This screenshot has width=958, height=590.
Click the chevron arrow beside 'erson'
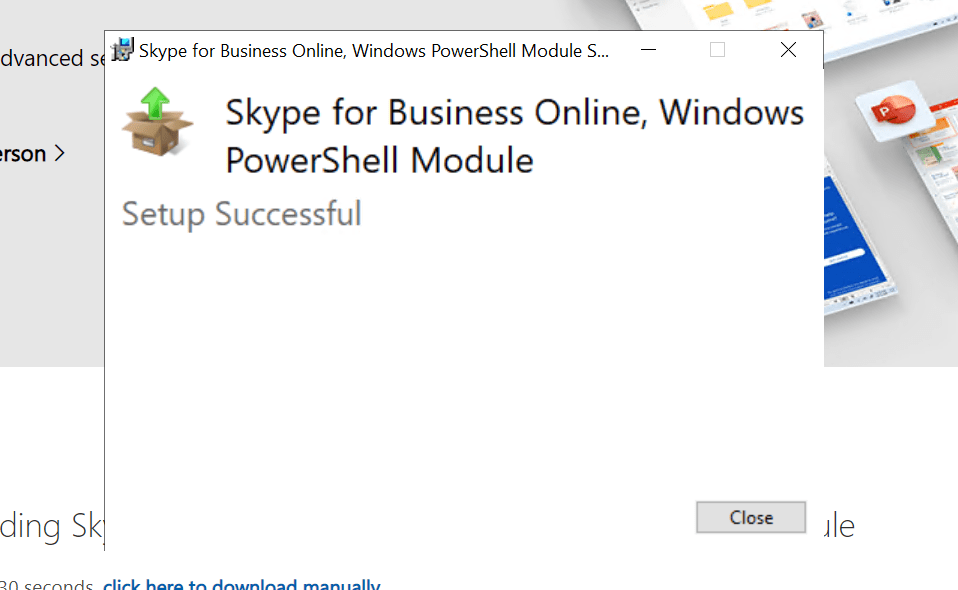[60, 154]
